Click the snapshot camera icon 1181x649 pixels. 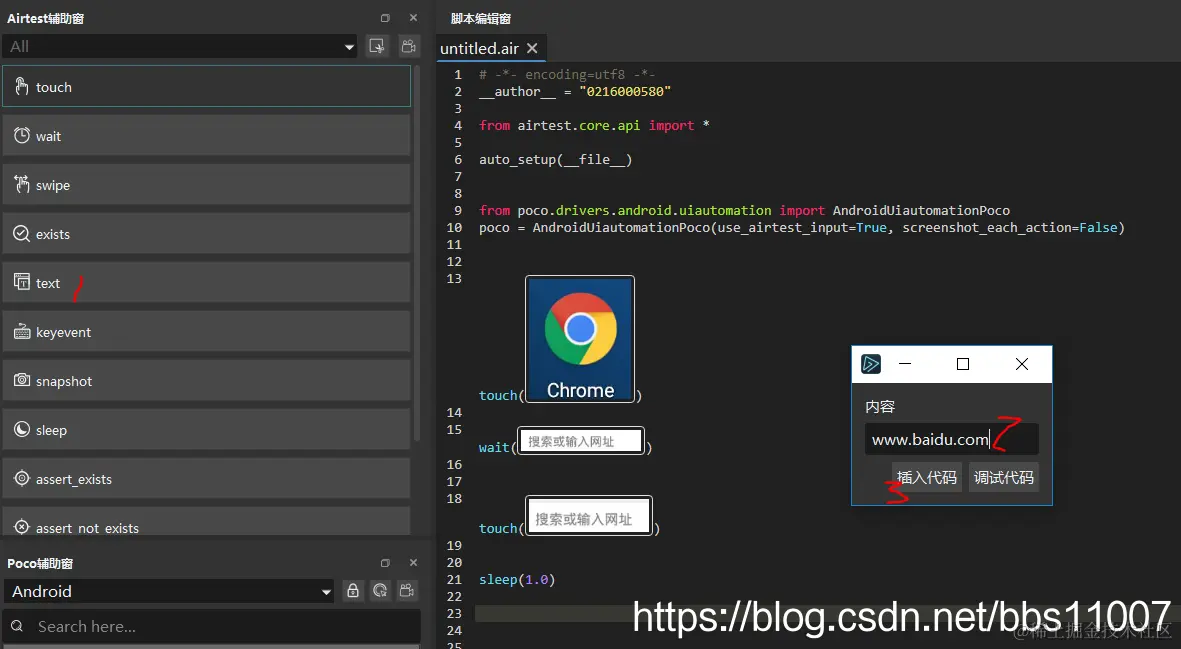pyautogui.click(x=22, y=380)
